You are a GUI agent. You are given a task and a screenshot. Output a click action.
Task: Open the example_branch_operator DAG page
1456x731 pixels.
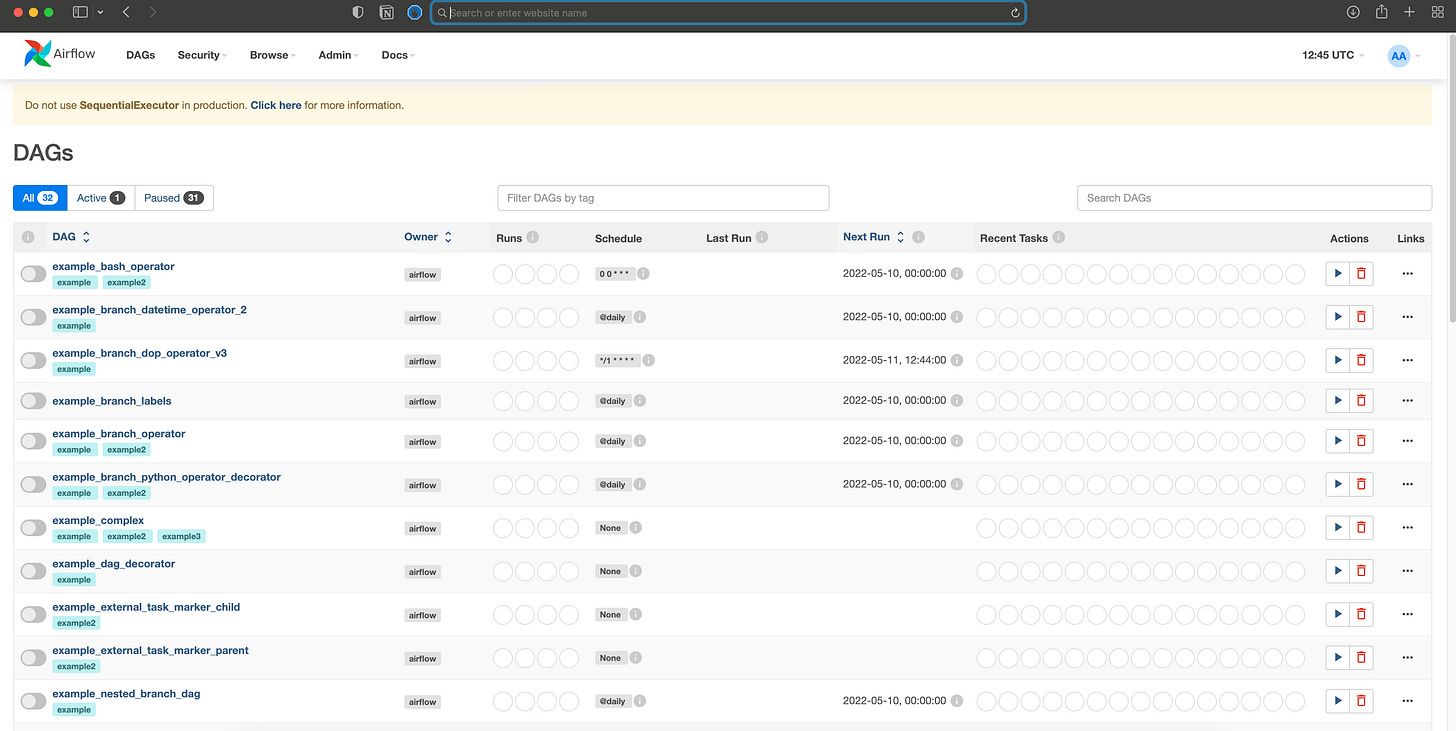[118, 433]
